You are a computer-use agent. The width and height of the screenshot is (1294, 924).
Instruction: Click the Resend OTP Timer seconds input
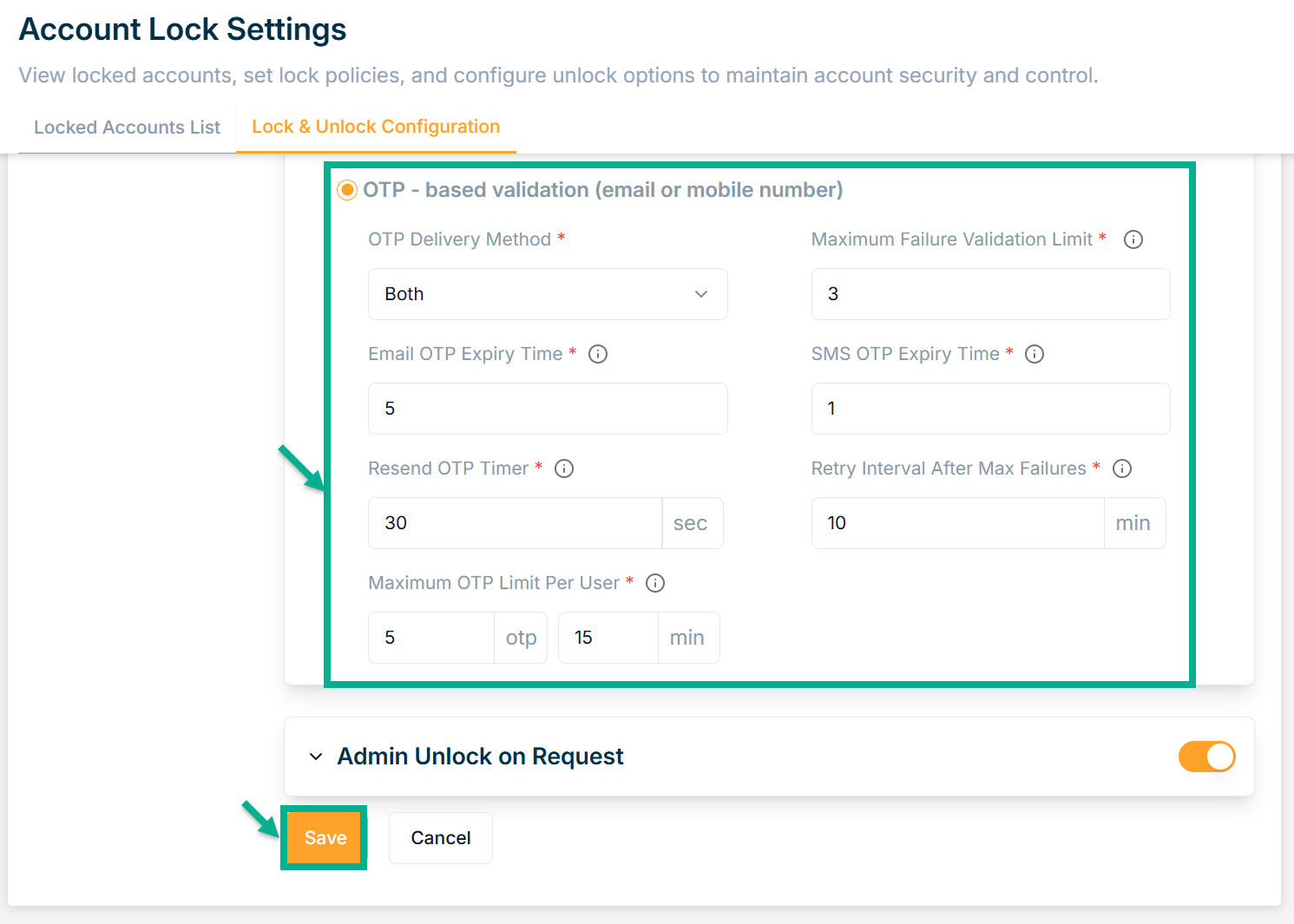click(x=515, y=523)
